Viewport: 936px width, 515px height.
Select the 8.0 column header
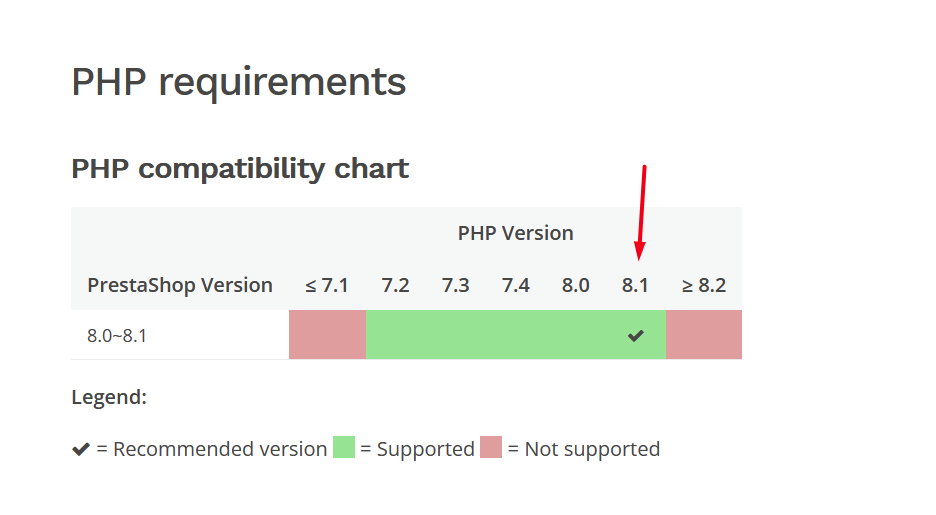(x=575, y=285)
